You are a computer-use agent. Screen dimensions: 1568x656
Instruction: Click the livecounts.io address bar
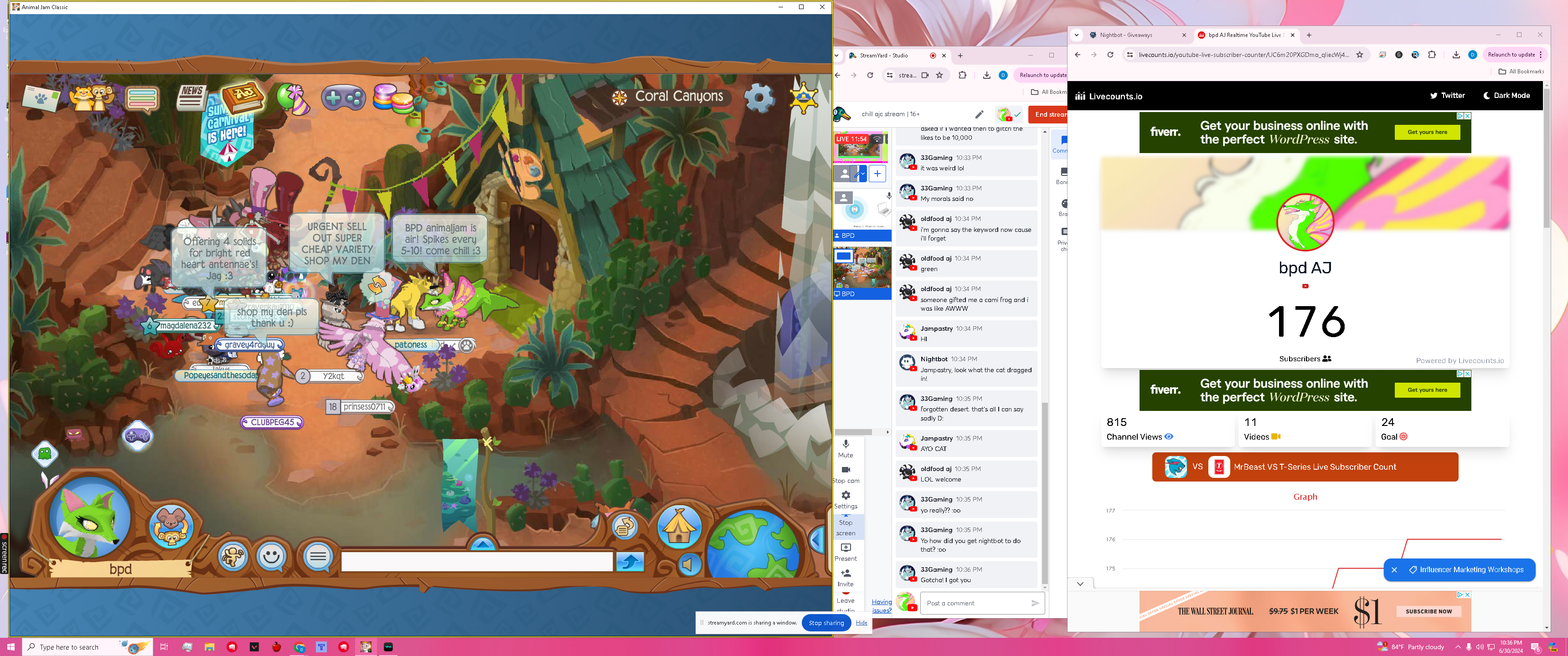[1243, 55]
